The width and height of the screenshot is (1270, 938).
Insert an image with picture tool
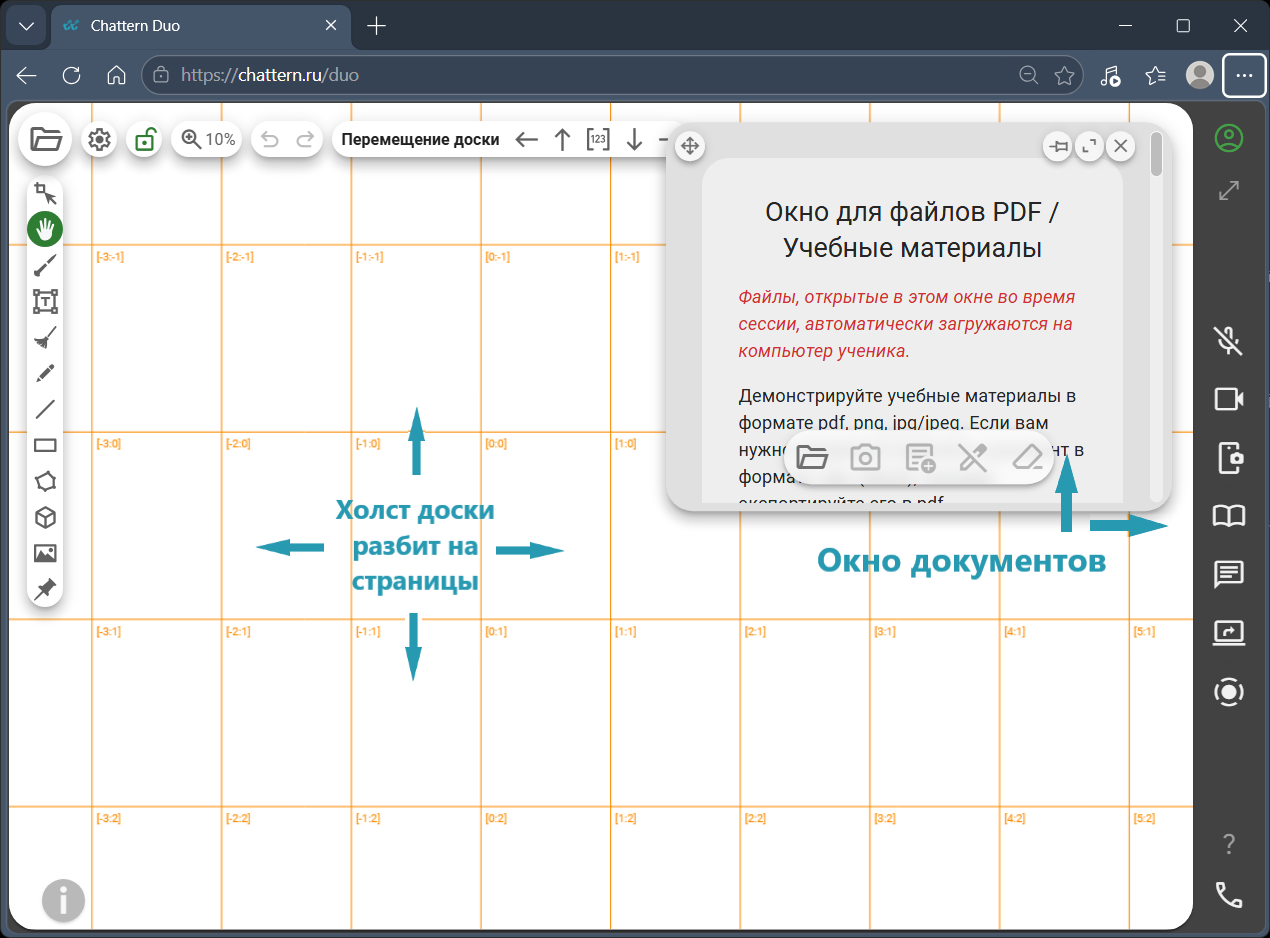[45, 553]
